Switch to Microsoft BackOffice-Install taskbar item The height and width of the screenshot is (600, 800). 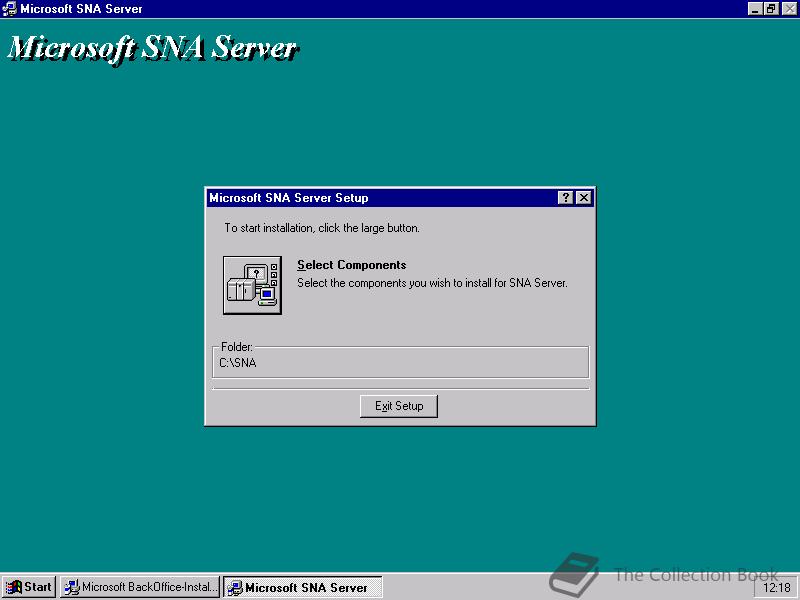140,587
